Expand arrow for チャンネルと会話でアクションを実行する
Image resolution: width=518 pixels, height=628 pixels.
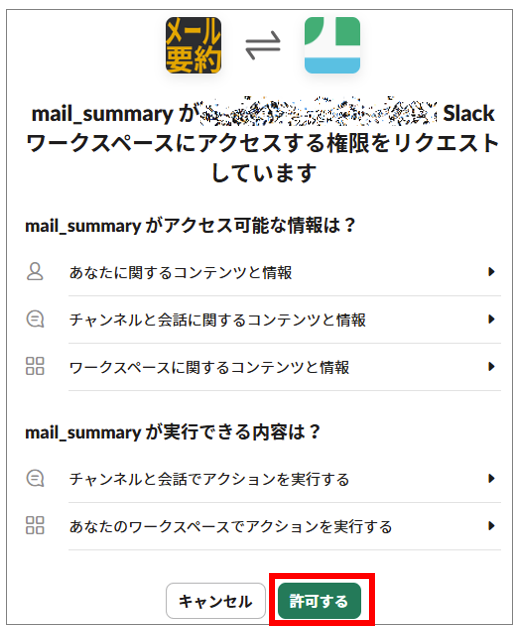491,478
